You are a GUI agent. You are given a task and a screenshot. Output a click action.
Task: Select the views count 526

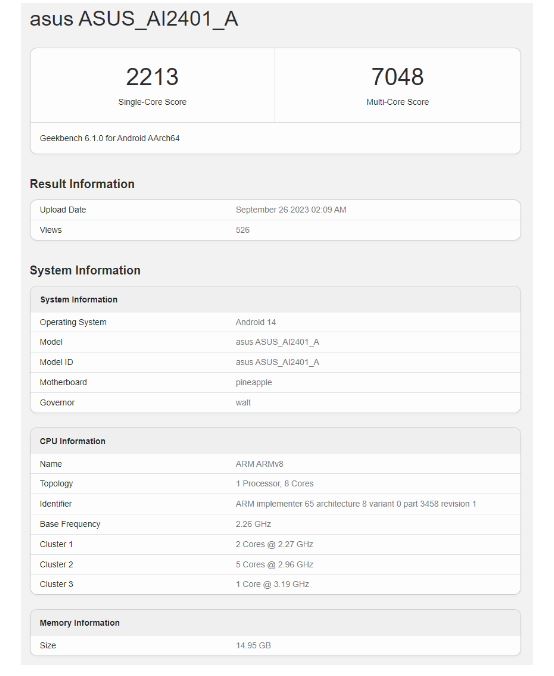tap(243, 230)
